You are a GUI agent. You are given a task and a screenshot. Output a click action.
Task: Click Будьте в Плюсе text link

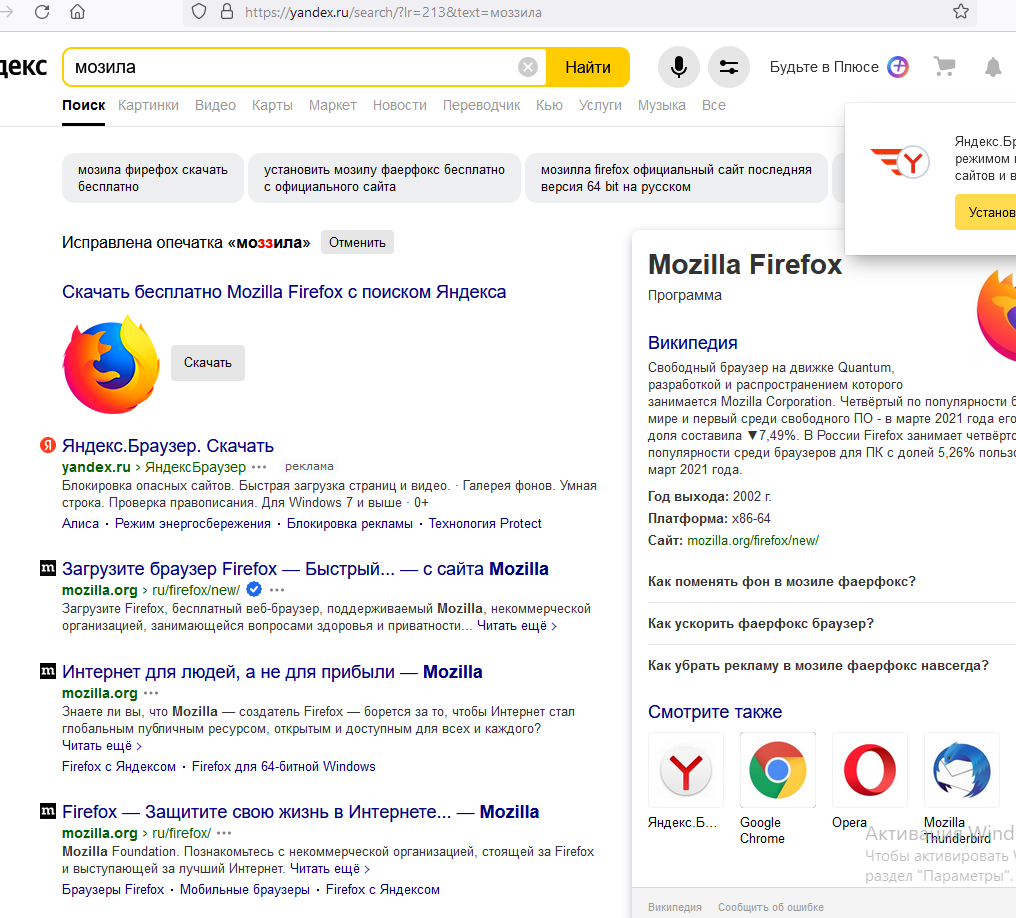(824, 67)
